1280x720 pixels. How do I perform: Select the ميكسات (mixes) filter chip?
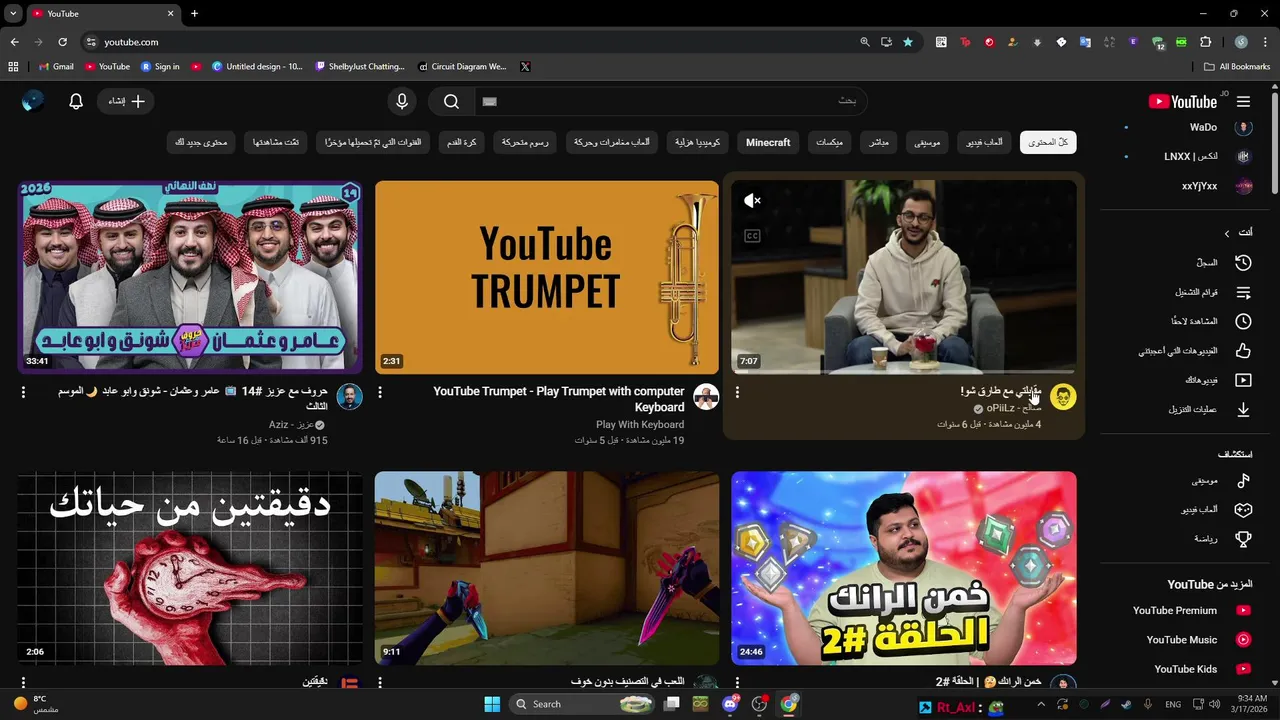829,142
